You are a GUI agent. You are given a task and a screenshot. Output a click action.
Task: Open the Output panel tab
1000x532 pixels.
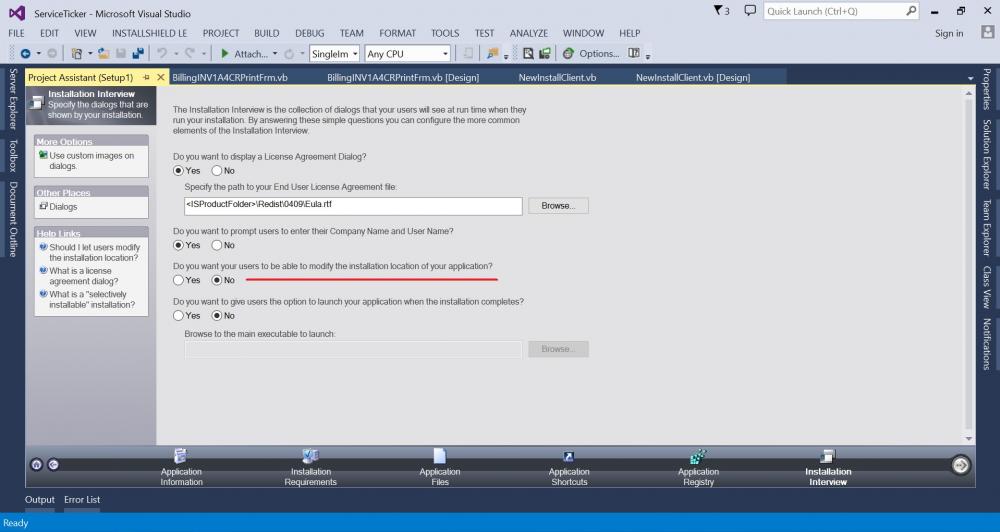(x=40, y=499)
